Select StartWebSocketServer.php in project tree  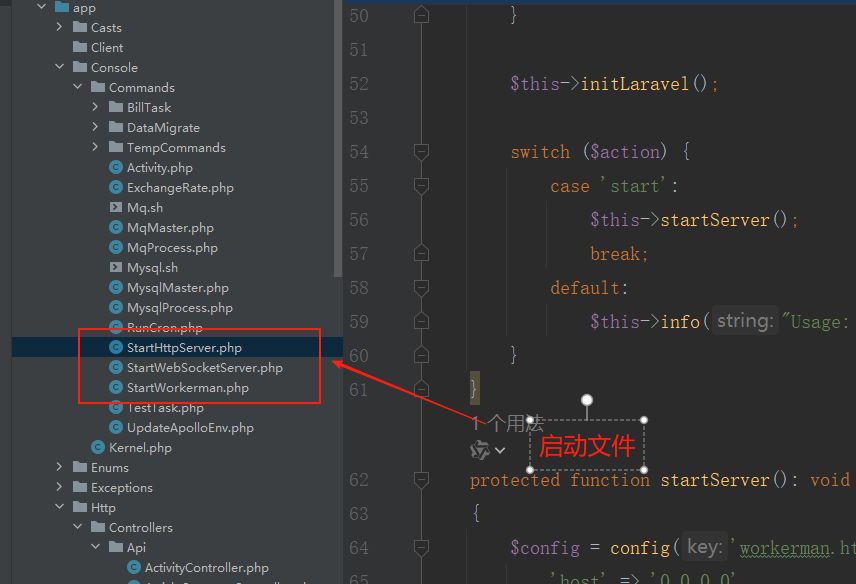pos(204,368)
